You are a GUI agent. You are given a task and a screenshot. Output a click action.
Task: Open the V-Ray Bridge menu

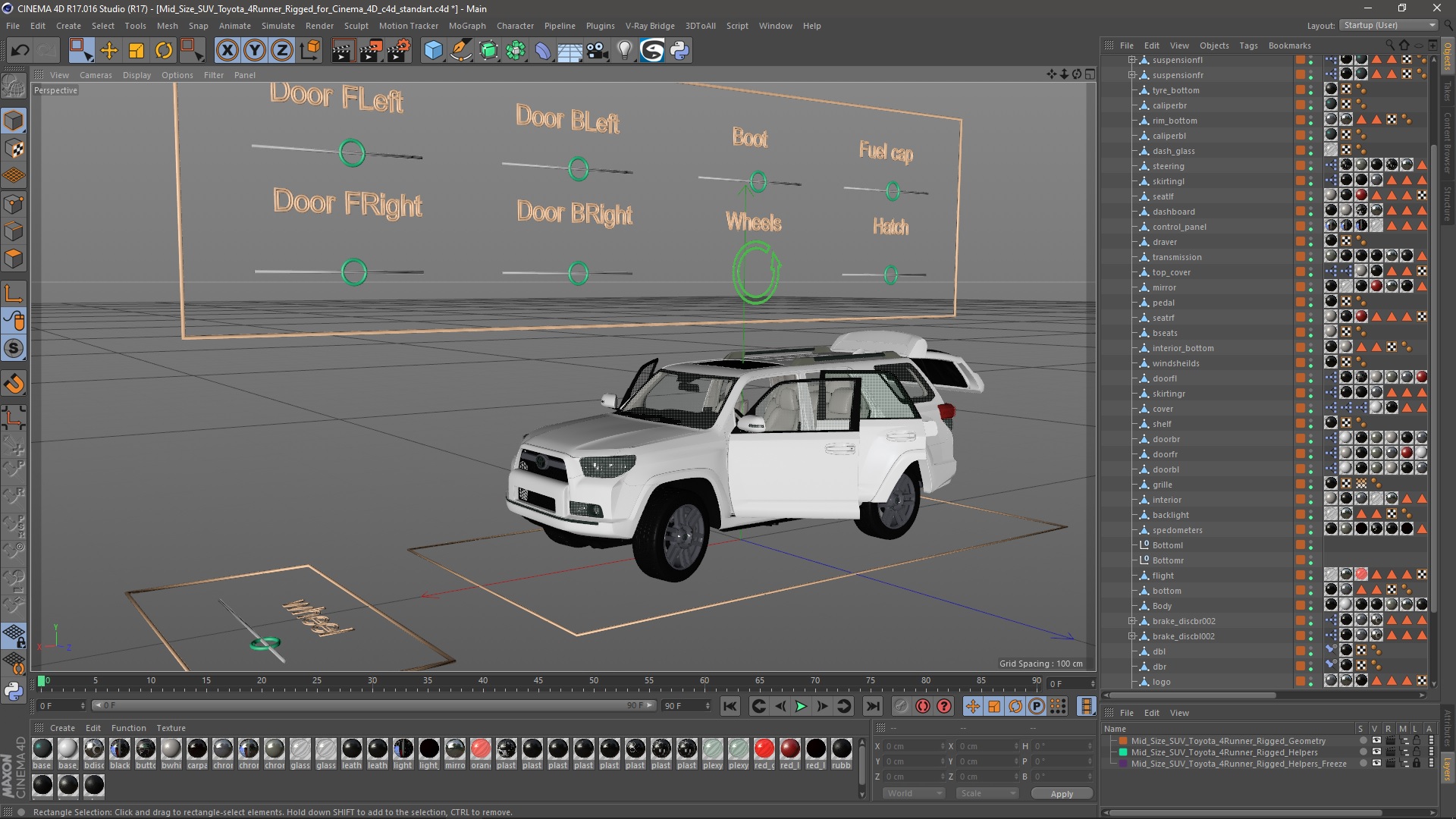[650, 26]
